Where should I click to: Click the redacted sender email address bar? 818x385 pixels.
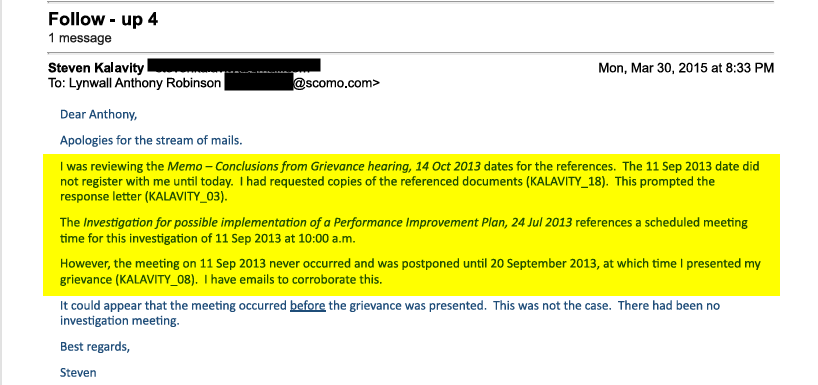[234, 66]
